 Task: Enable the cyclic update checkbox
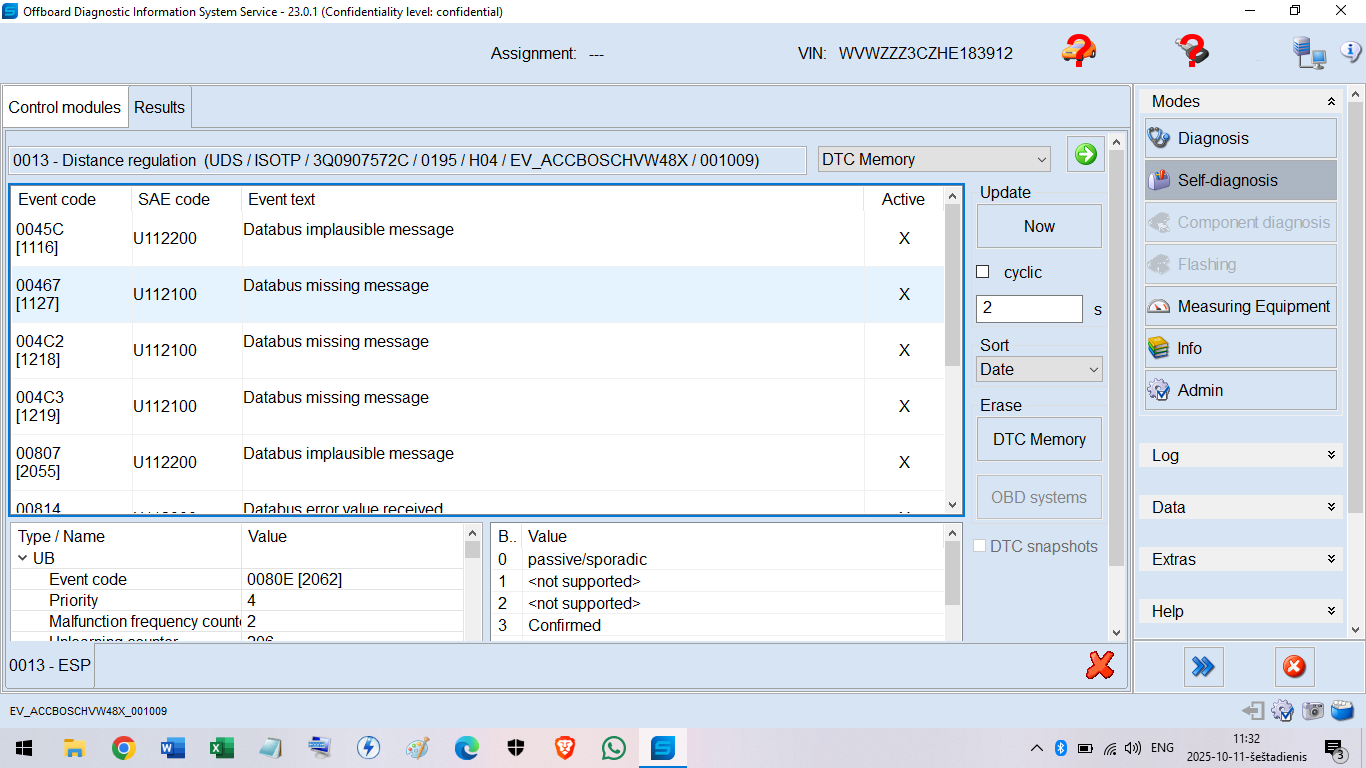pos(983,272)
